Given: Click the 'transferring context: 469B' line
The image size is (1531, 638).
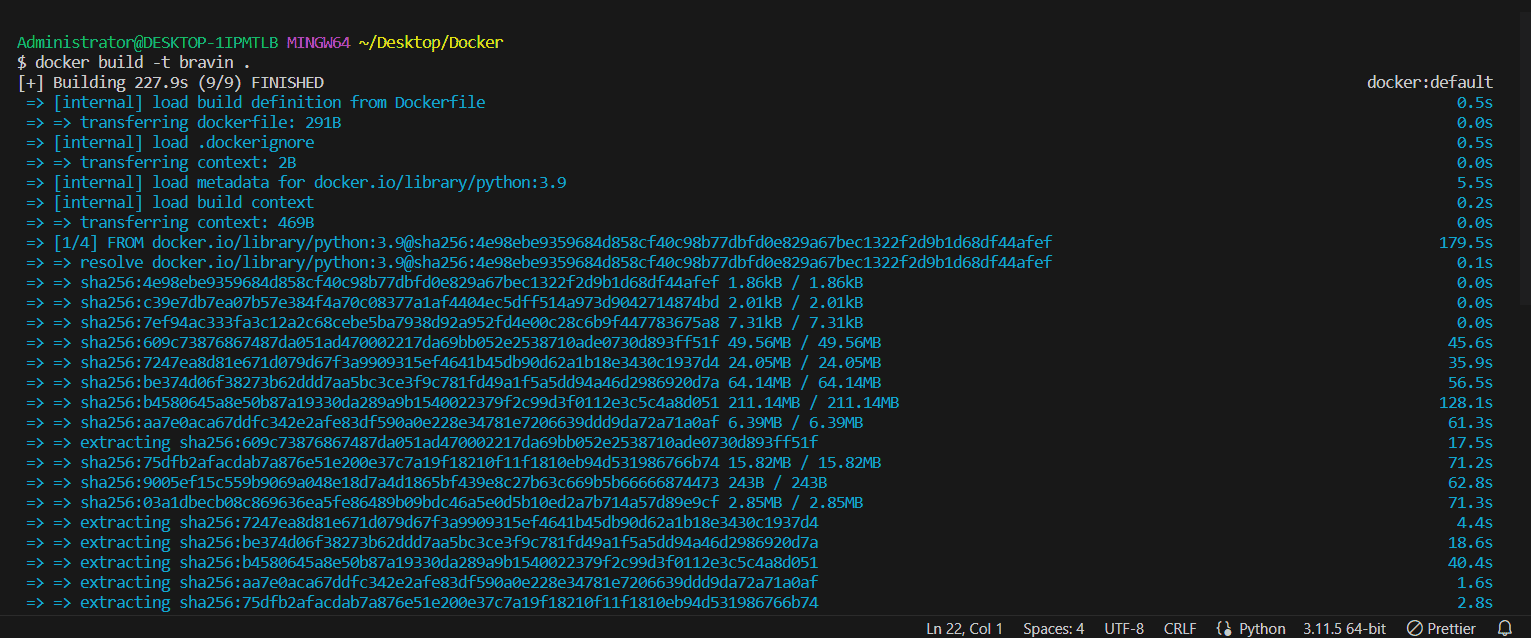Looking at the screenshot, I should tap(170, 222).
